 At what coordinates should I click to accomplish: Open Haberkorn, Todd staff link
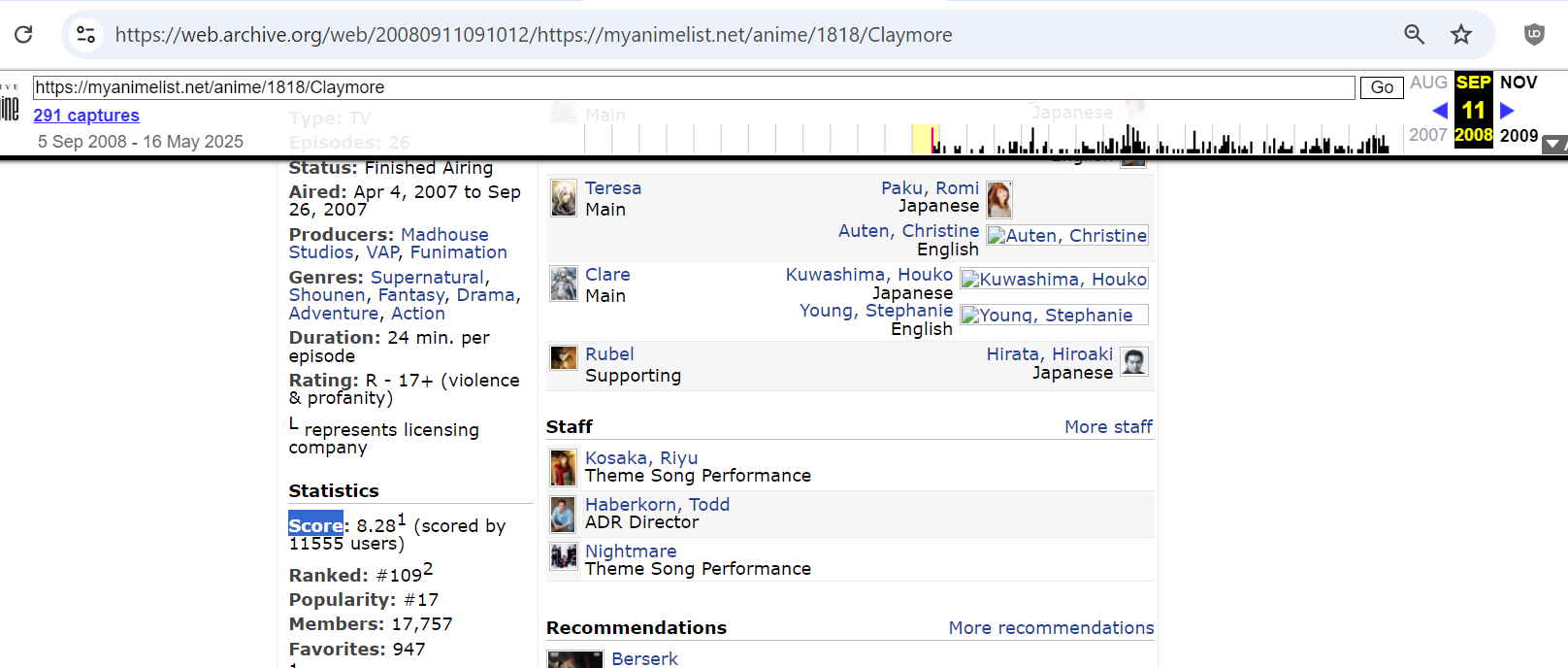(x=657, y=505)
